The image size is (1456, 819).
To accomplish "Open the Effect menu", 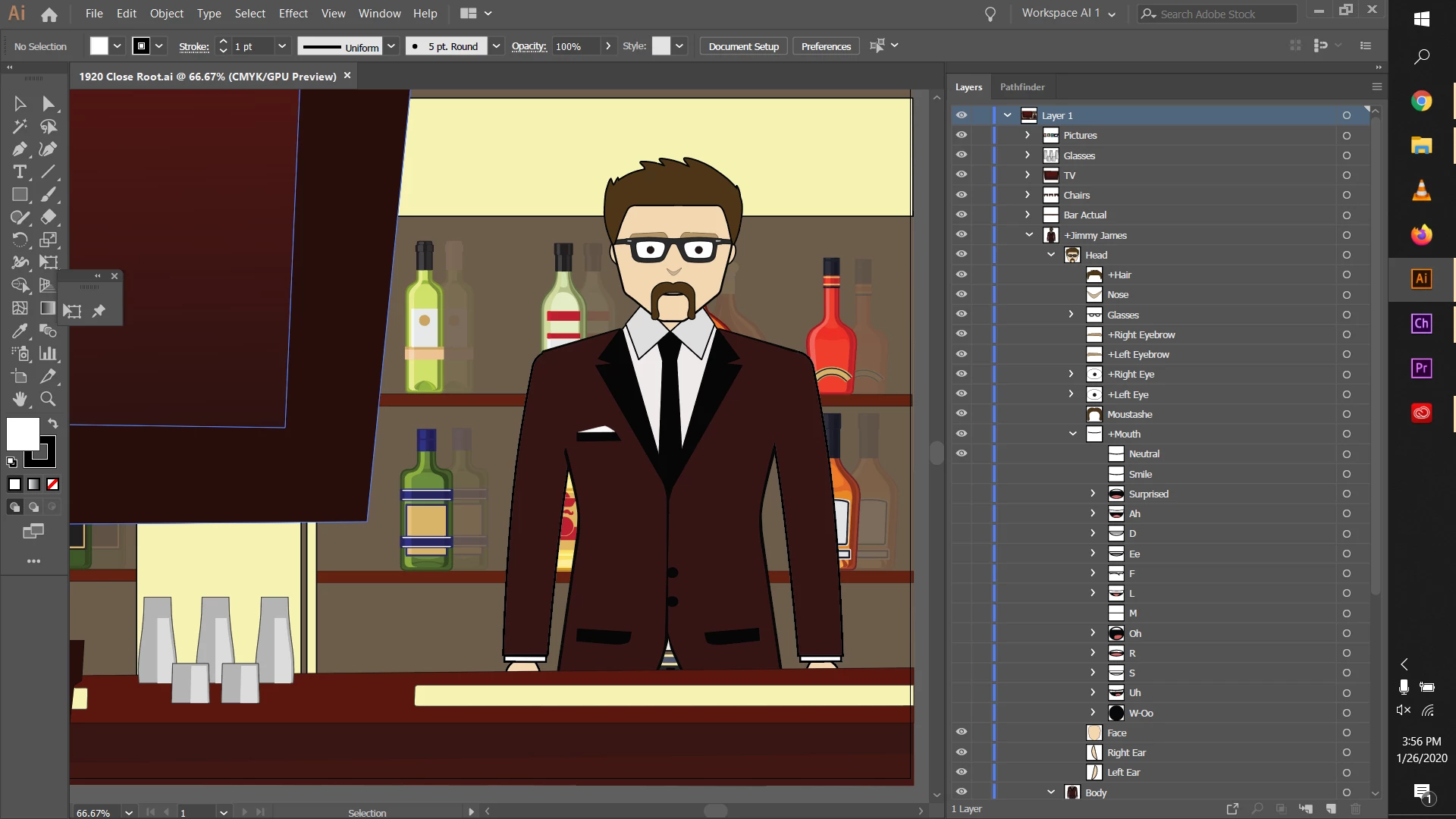I will coord(293,14).
